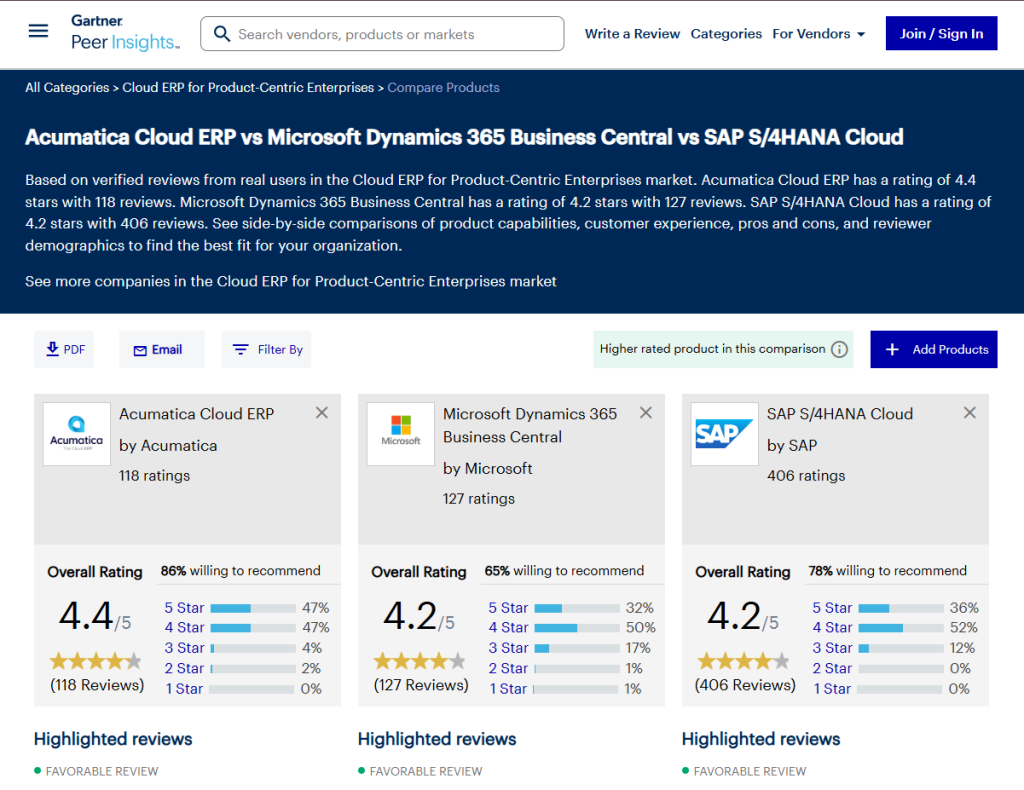This screenshot has width=1024, height=790.
Task: Remove Acumatica Cloud ERP from comparison
Action: coord(322,413)
